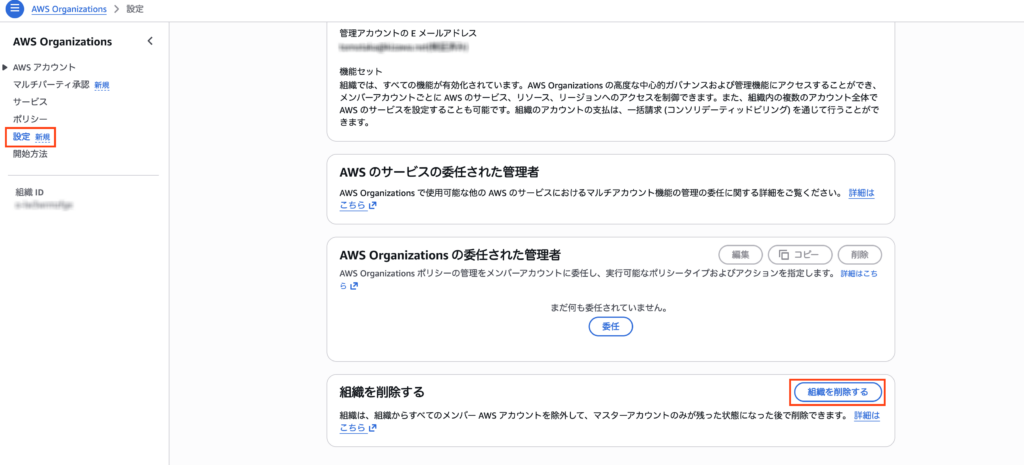Click the 組織を削除する button
The width and height of the screenshot is (1024, 465).
pyautogui.click(x=837, y=391)
